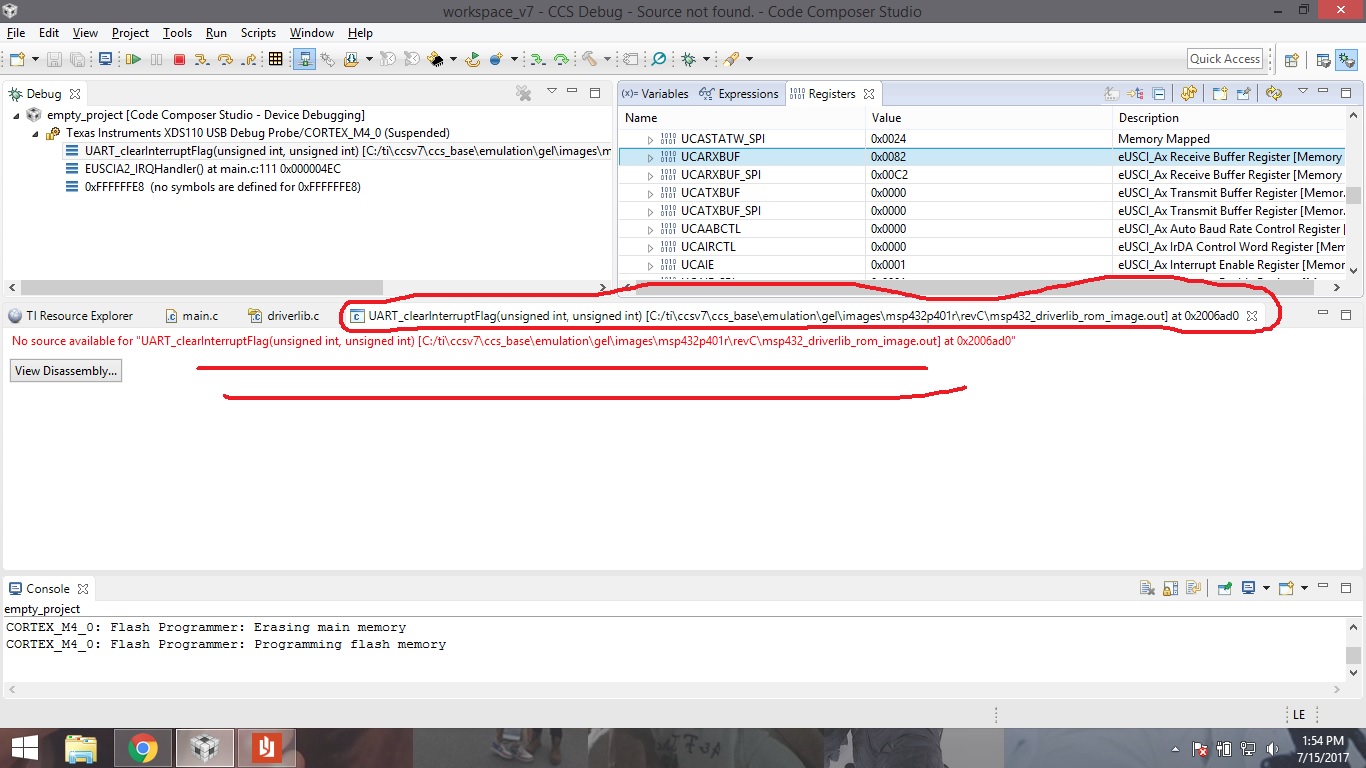
Task: Select the UART_clearInterruptFlag stack frame in Debug
Action: pos(337,151)
